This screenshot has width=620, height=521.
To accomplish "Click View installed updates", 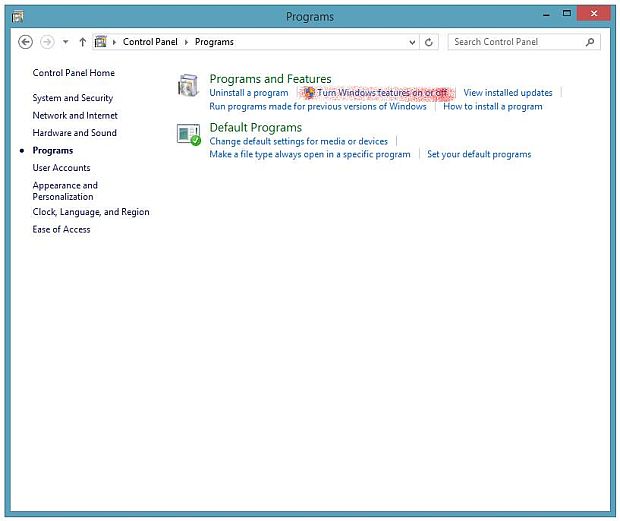I will 508,92.
